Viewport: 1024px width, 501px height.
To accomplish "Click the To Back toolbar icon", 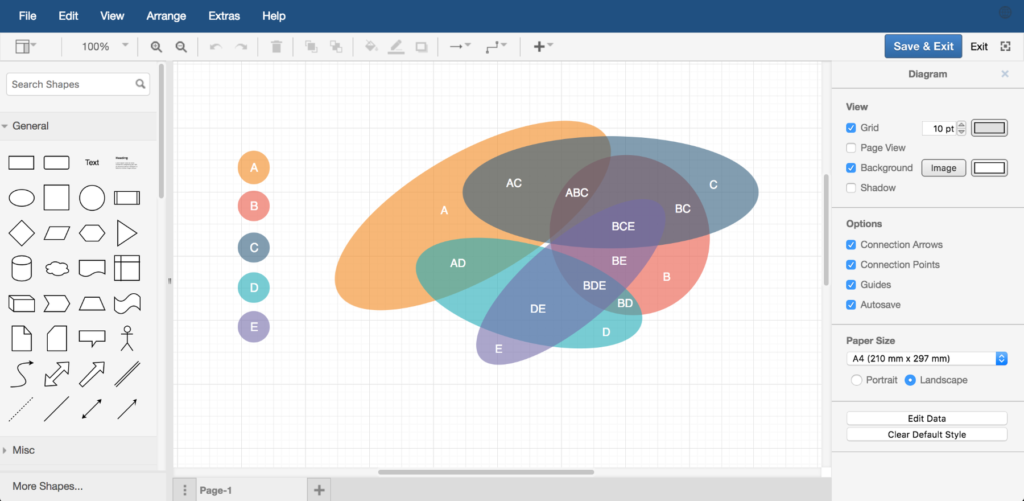I will [336, 46].
